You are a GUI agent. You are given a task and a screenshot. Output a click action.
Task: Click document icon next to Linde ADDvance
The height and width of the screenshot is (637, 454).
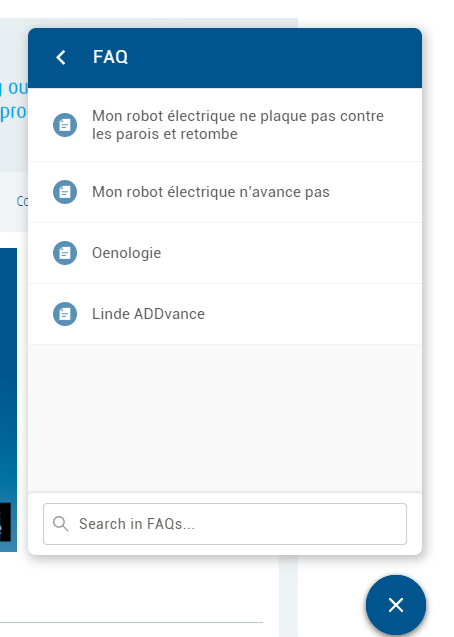(65, 314)
